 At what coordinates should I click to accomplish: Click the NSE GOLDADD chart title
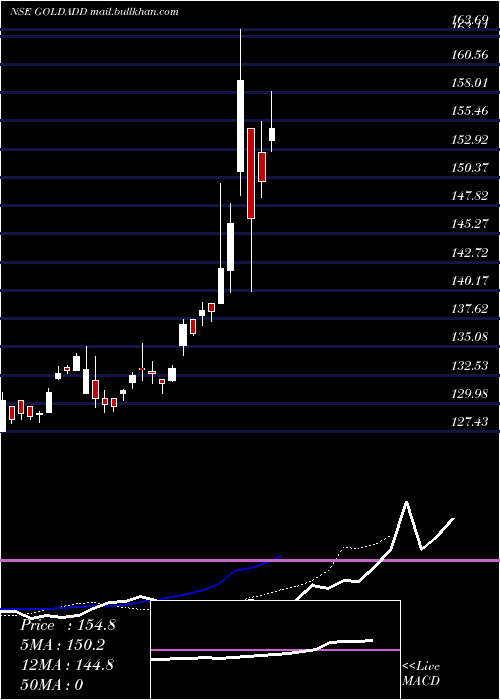94,12
